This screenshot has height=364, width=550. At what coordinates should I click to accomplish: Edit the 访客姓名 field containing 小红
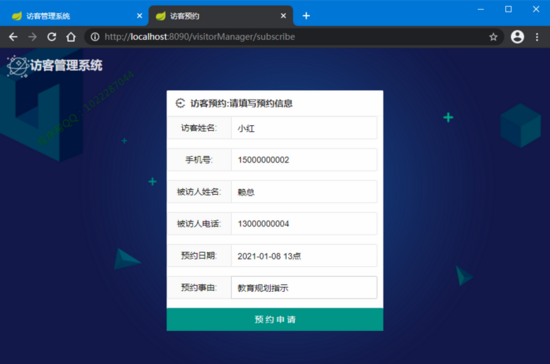(x=304, y=128)
